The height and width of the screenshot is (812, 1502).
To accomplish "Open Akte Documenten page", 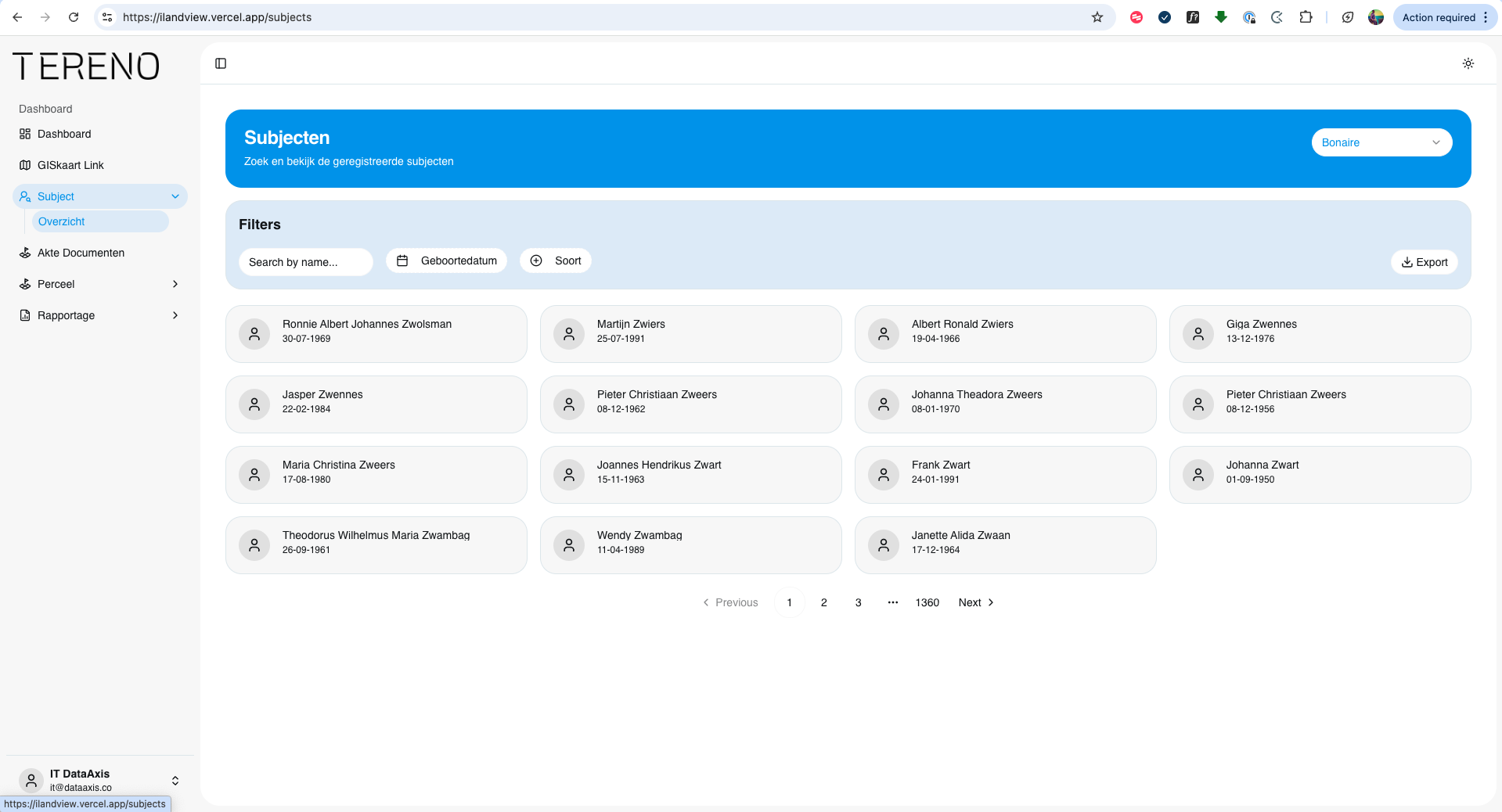I will click(100, 253).
